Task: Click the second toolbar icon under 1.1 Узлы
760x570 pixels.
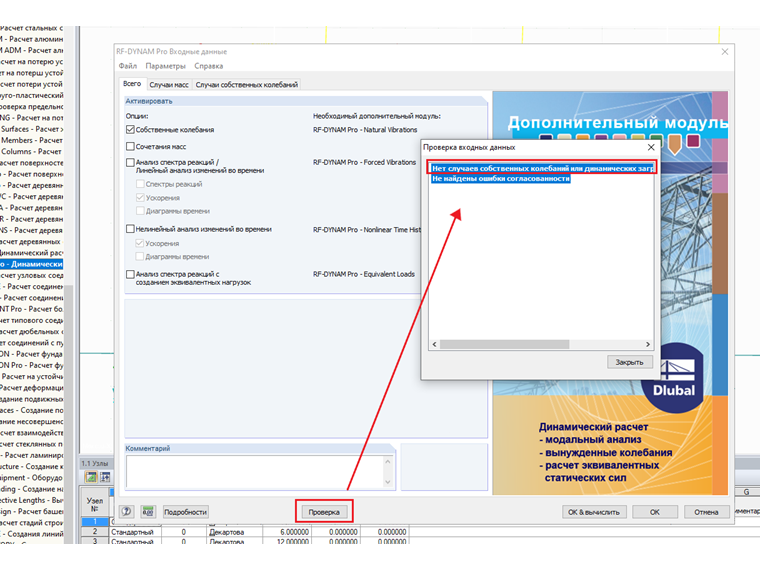Action: (105, 477)
